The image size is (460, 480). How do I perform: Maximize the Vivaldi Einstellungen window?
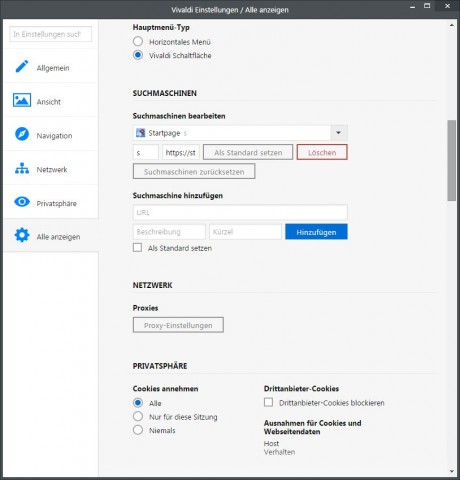pyautogui.click(x=427, y=6)
